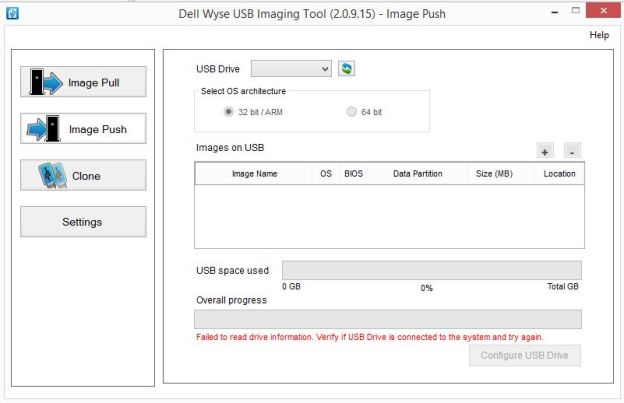Viewport: 624px width, 403px height.
Task: Click the app icon in title bar
Action: pos(12,12)
